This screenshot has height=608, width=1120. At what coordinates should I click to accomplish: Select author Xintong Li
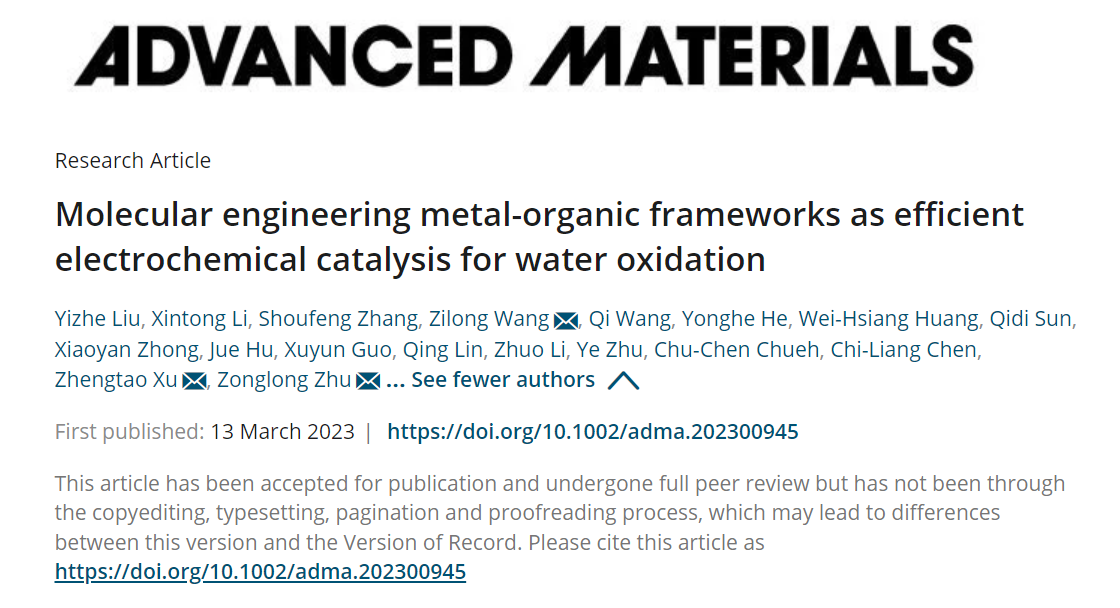point(199,319)
